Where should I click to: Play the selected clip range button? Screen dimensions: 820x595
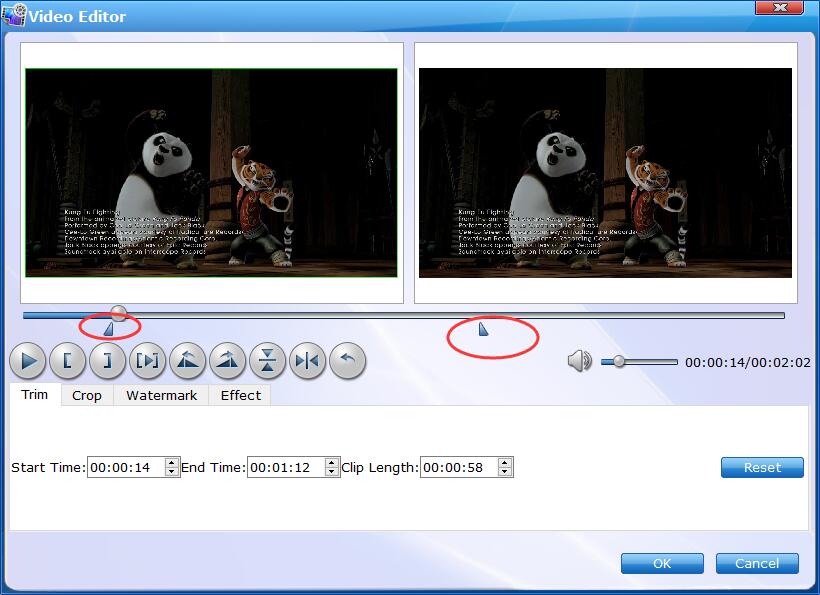(147, 361)
